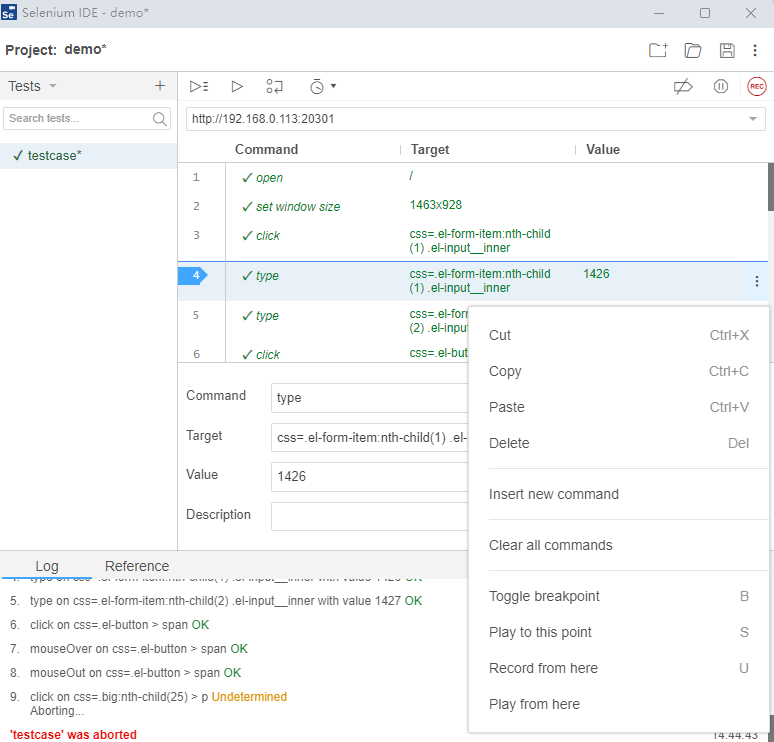The width and height of the screenshot is (774, 742).
Task: Expand the base URL dropdown arrow
Action: click(752, 118)
